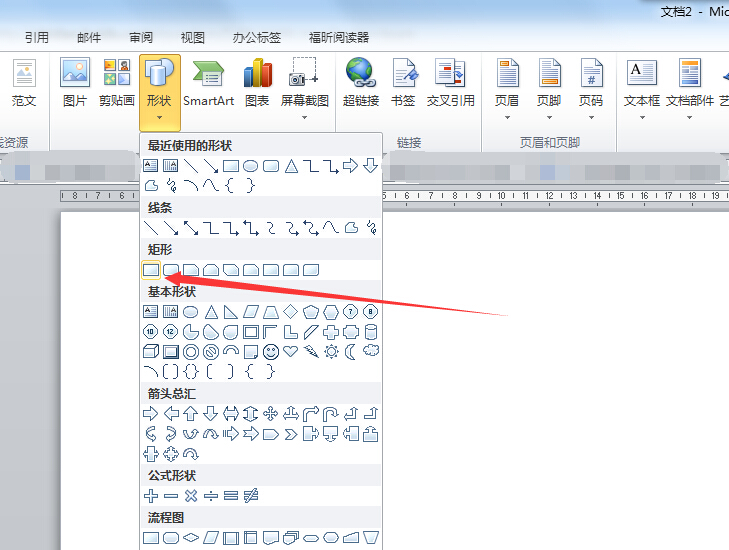Insert a SmartArt graphic
729x550 pixels.
(208, 83)
